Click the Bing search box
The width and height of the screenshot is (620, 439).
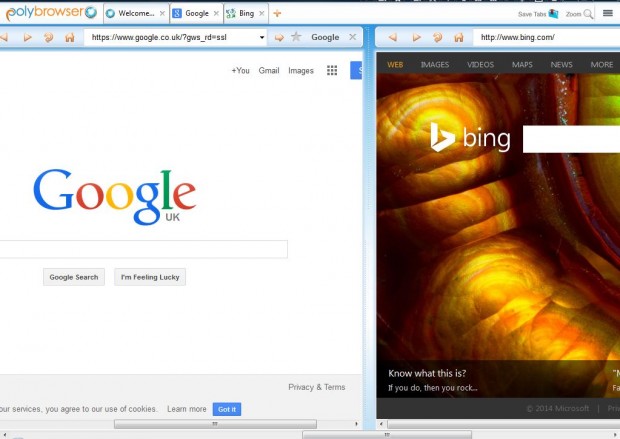(x=571, y=139)
